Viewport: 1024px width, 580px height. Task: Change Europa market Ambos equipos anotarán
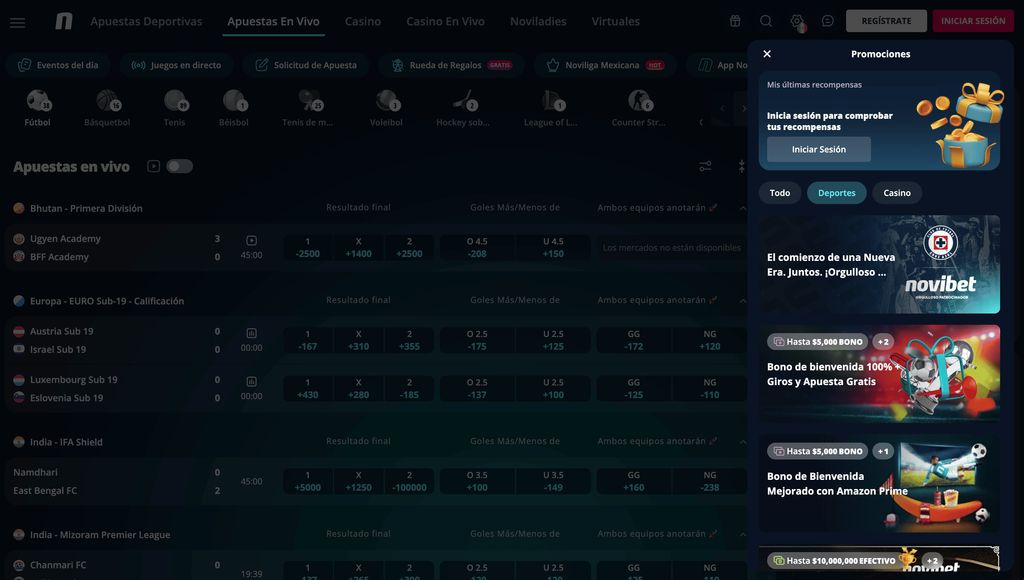(x=657, y=300)
